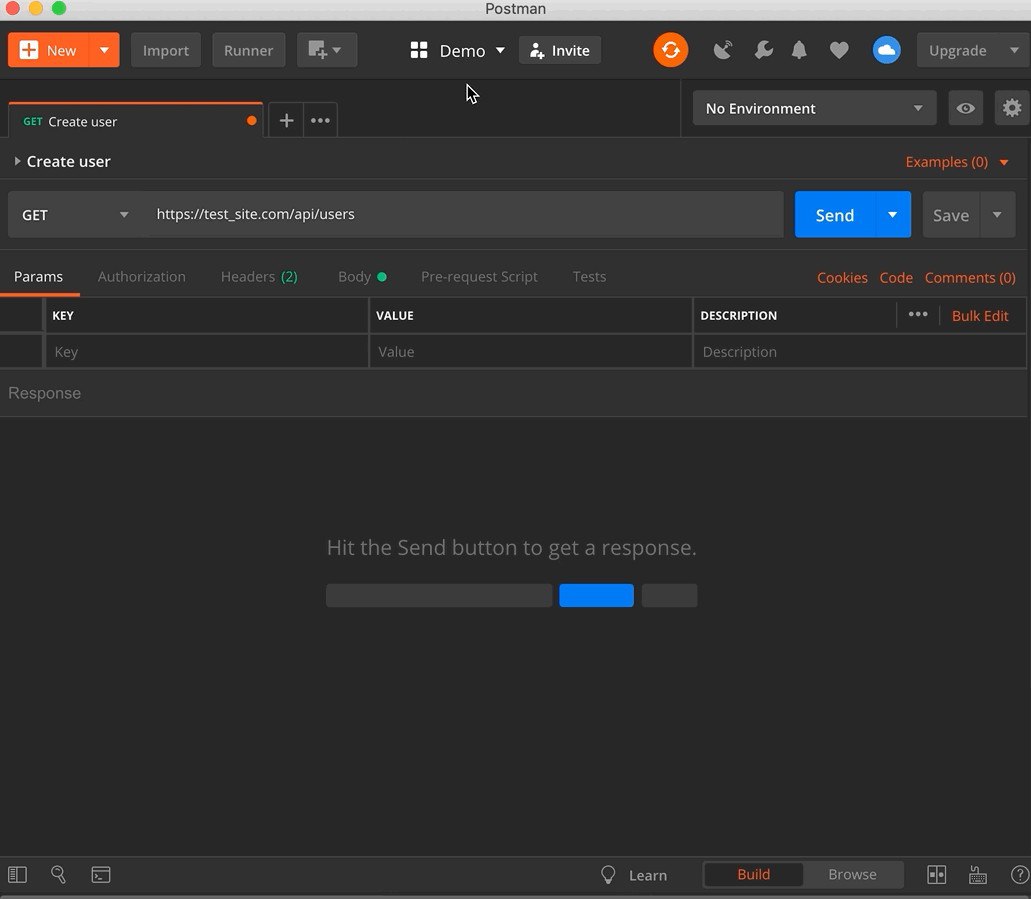Switch to the Authorization tab
This screenshot has height=899, width=1031.
coord(141,276)
